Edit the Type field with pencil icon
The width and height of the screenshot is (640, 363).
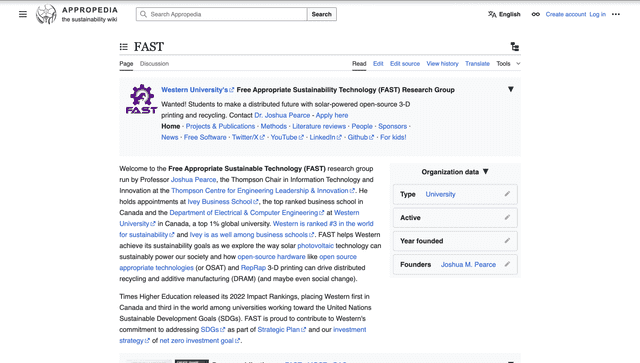pyautogui.click(x=507, y=194)
